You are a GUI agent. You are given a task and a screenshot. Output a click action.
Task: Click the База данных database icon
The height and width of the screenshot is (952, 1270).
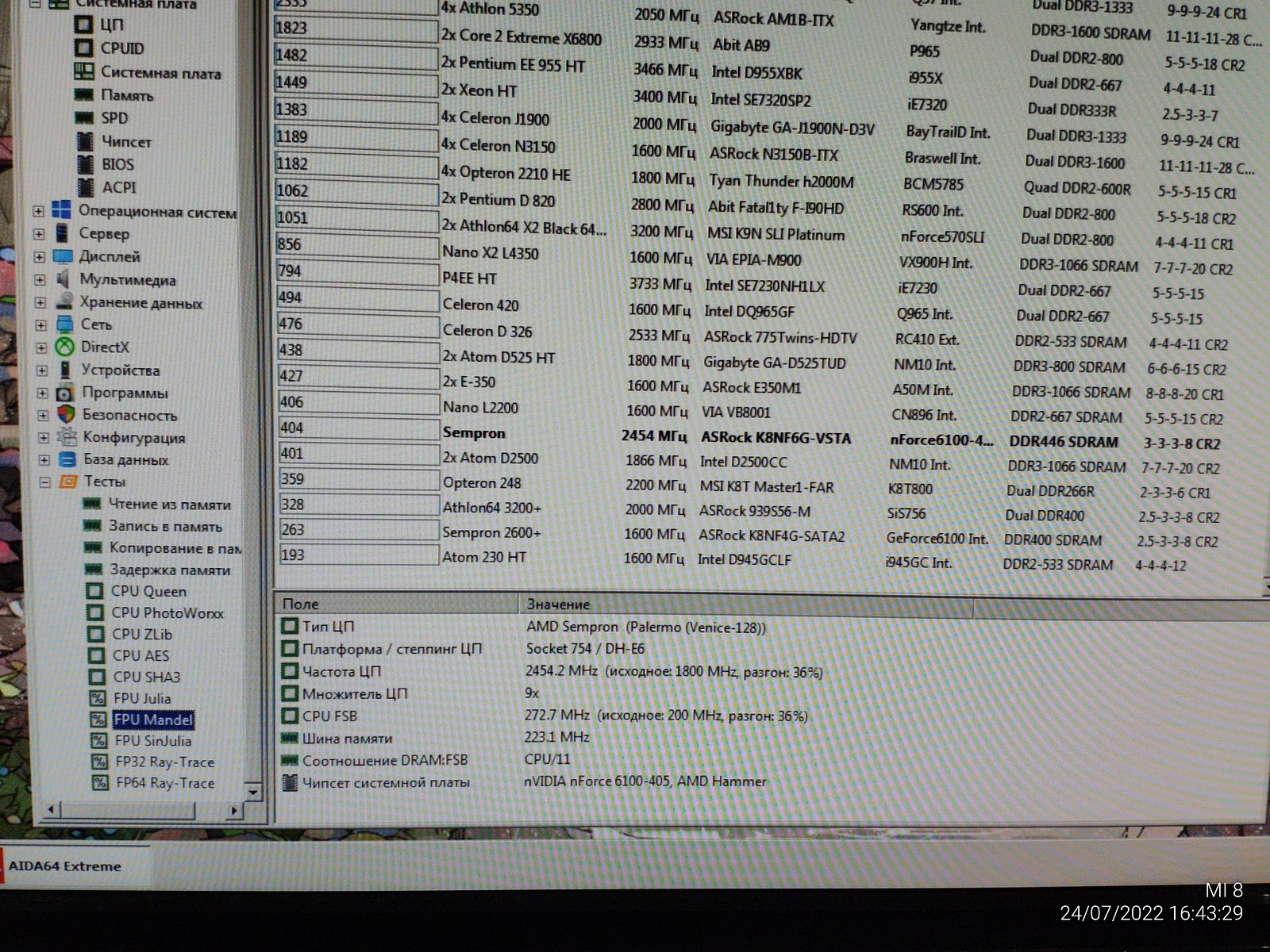68,459
